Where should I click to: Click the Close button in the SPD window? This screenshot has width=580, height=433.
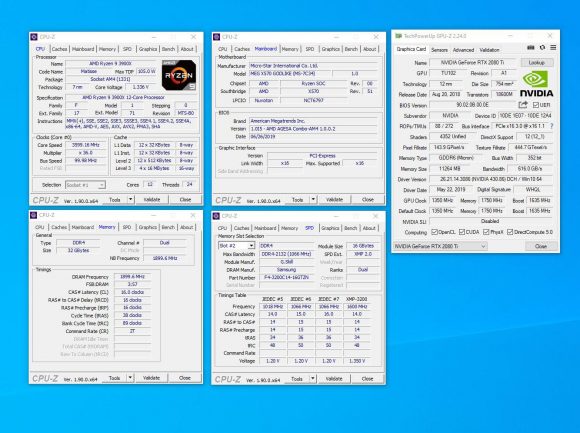pyautogui.click(x=367, y=379)
